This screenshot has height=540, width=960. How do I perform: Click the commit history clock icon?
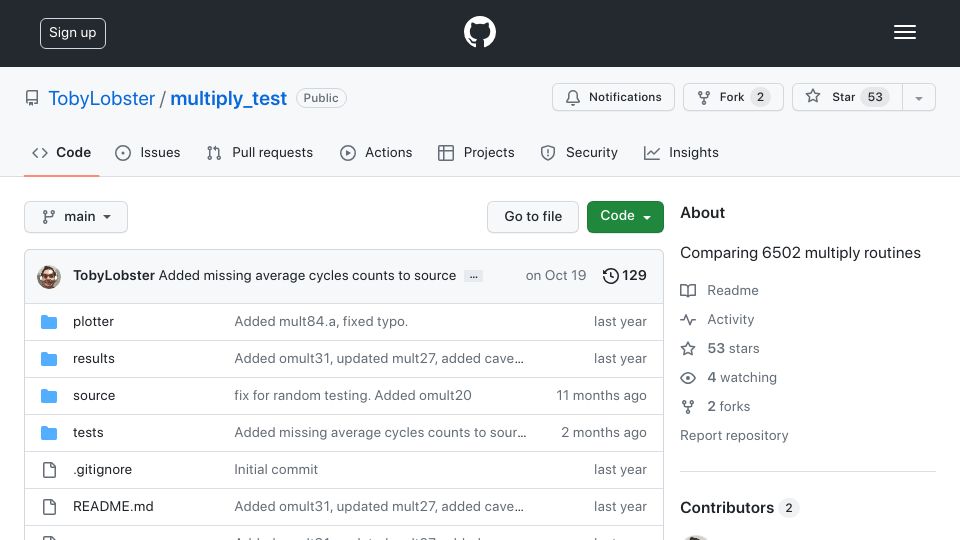(x=610, y=276)
